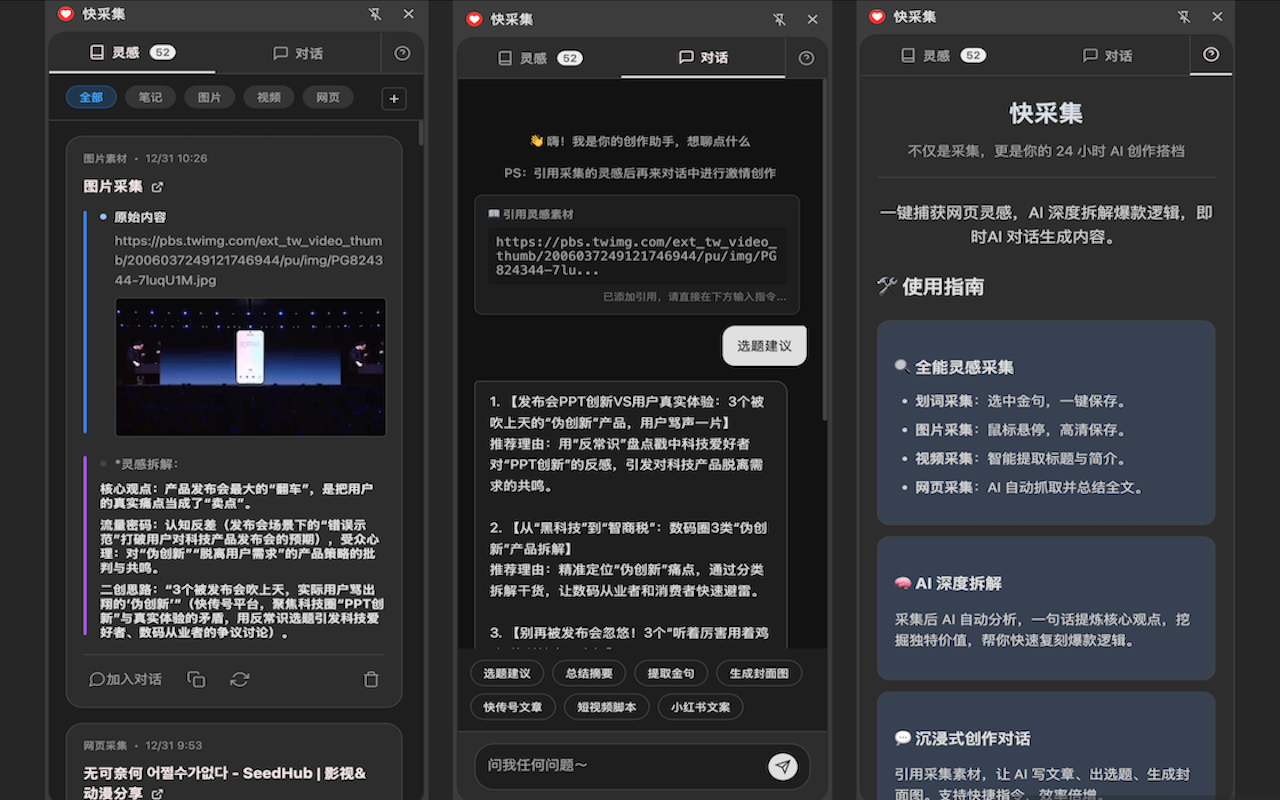Click the 沉浸式创作对话 card heading

[x=962, y=738]
